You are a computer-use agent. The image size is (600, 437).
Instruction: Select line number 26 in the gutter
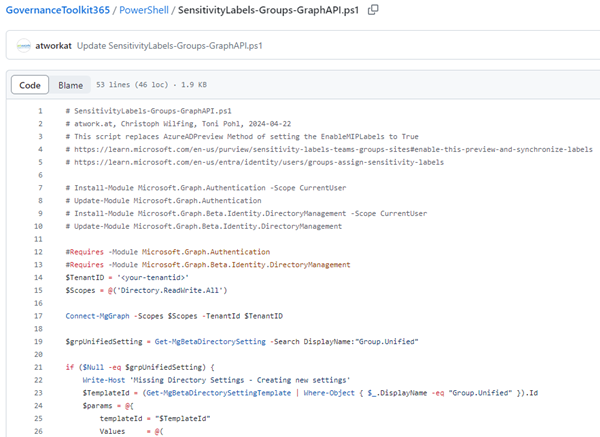[38, 431]
